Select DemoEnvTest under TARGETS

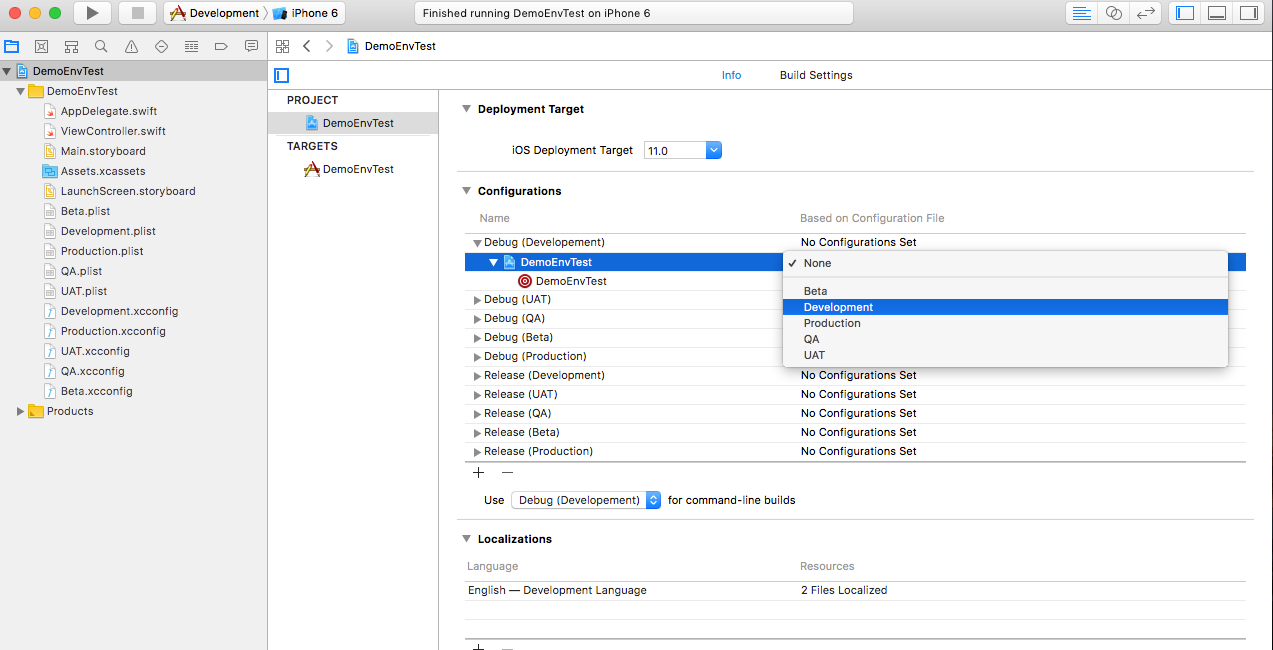click(353, 169)
